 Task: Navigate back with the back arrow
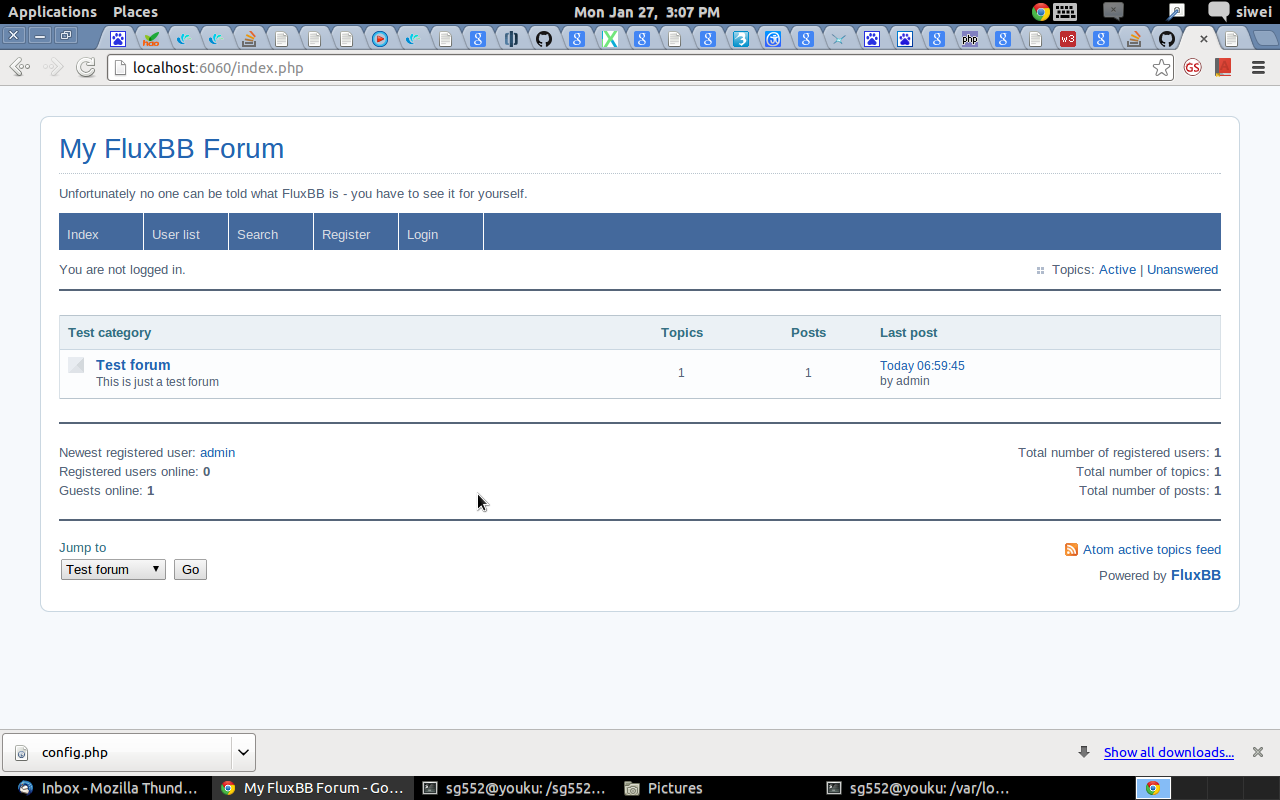[x=19, y=67]
